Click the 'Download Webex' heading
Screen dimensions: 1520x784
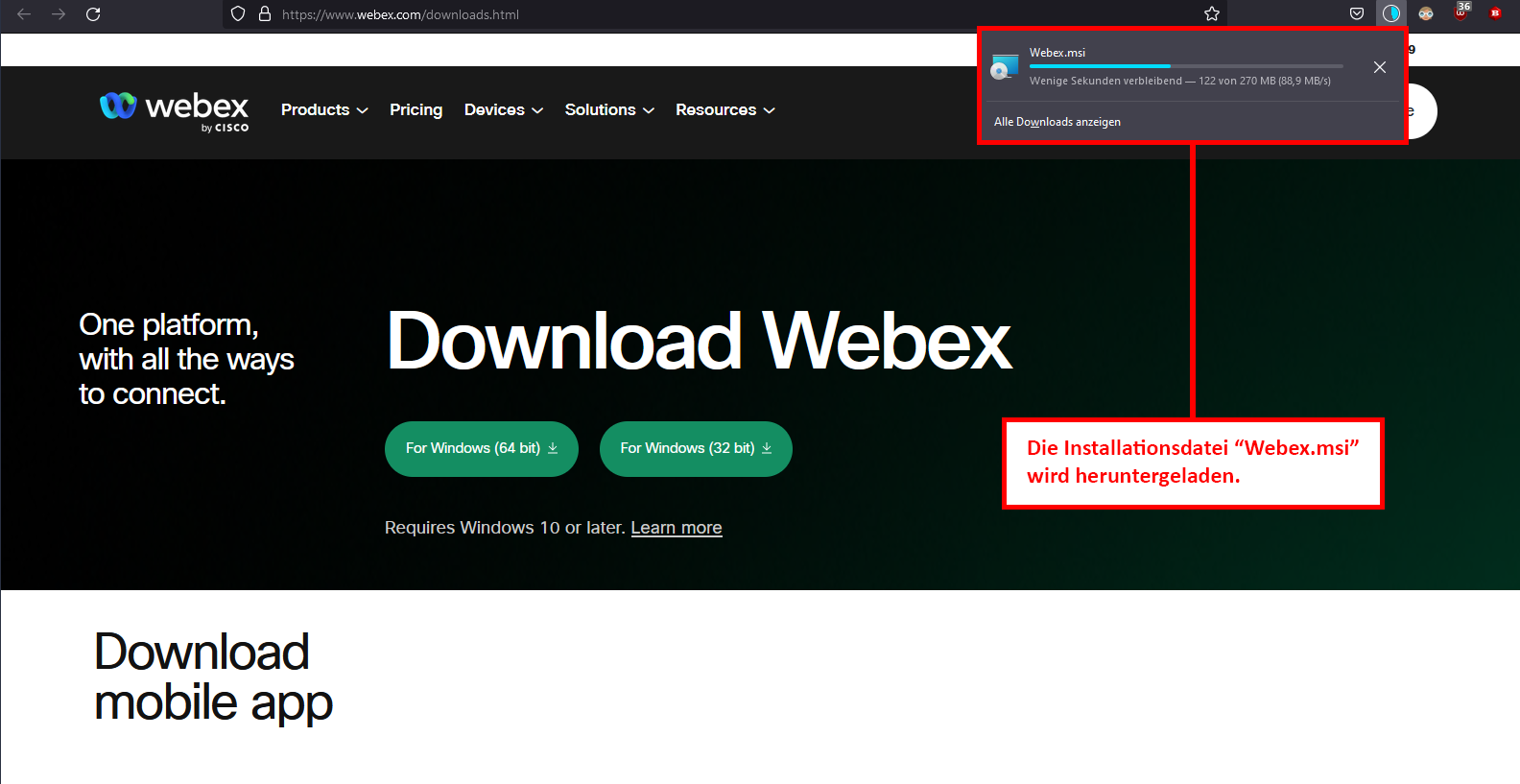[700, 342]
